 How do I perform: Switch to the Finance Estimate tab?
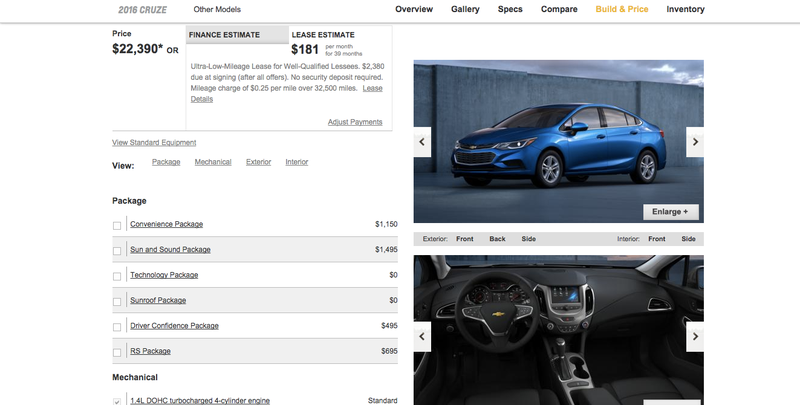237,35
